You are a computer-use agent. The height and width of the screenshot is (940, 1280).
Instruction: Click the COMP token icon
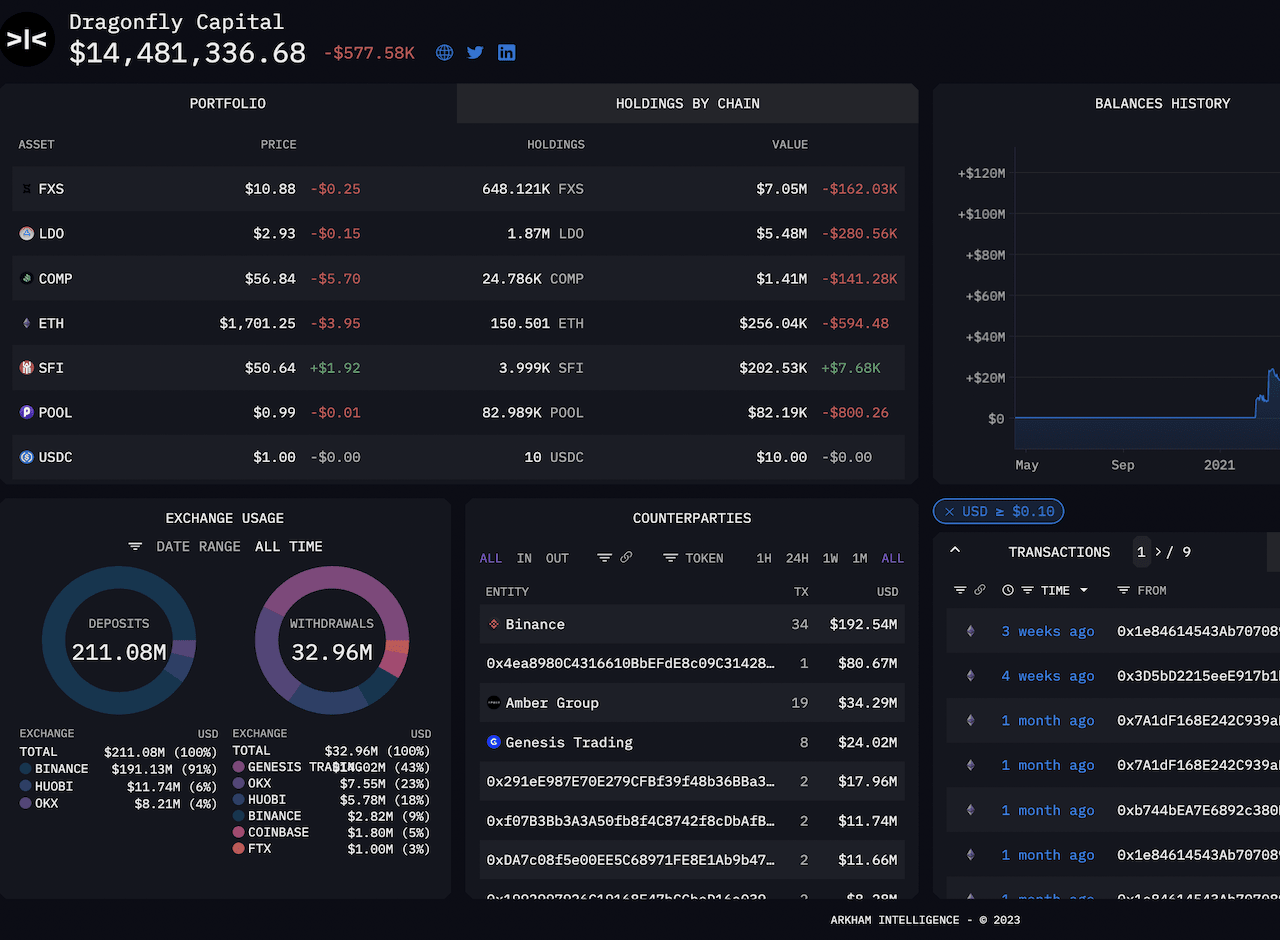pos(27,278)
